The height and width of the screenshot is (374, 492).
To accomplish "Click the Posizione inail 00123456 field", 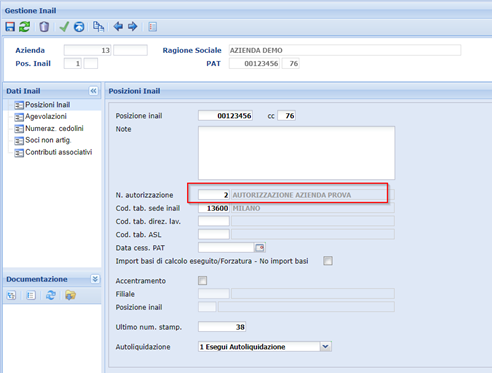I will click(225, 116).
